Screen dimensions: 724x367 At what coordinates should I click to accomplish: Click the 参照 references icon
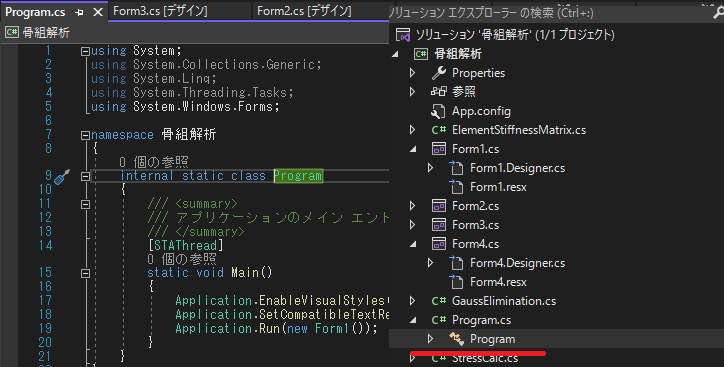tap(439, 91)
